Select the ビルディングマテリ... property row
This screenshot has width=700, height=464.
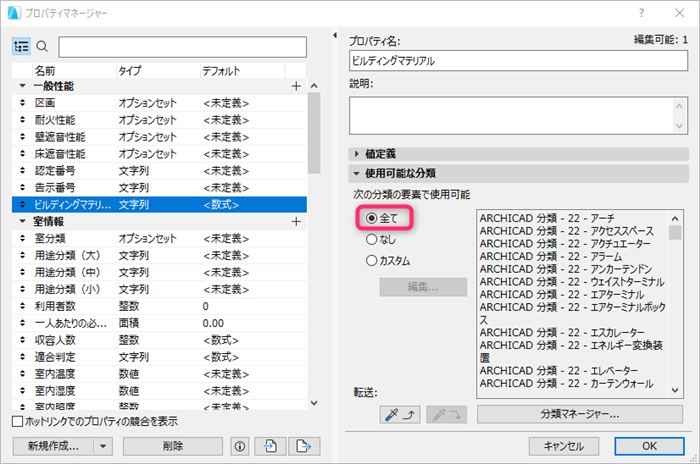tap(159, 205)
